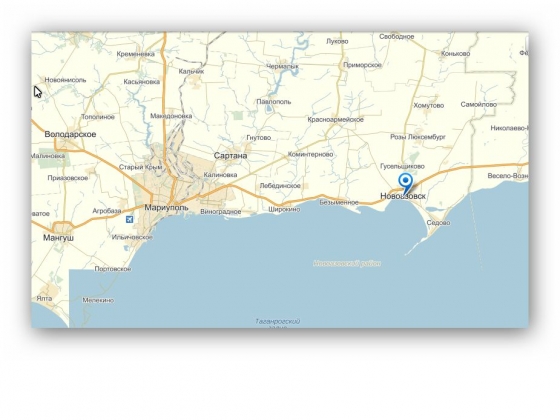
Task: Click the Кременевка village label
Action: 136,54
